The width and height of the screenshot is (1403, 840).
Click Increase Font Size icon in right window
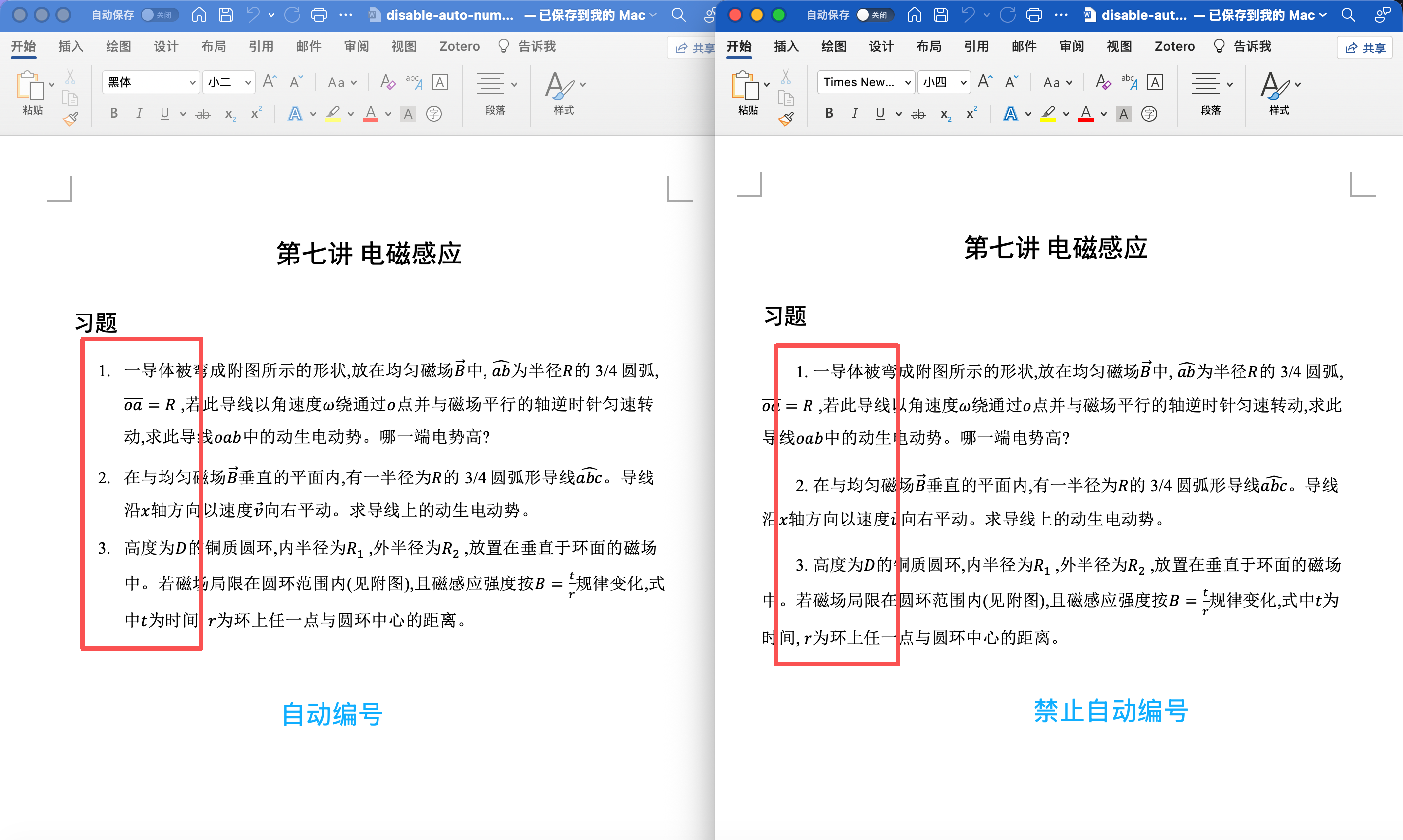(x=984, y=83)
